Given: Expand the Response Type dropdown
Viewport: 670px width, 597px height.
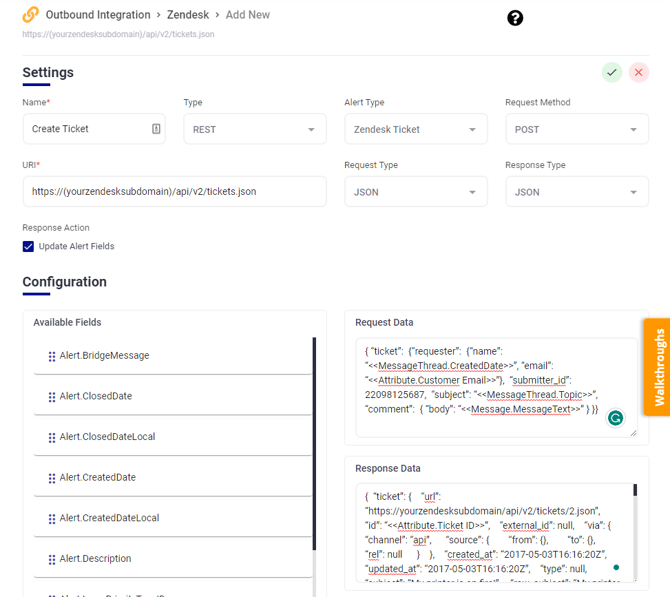Looking at the screenshot, I should [576, 192].
